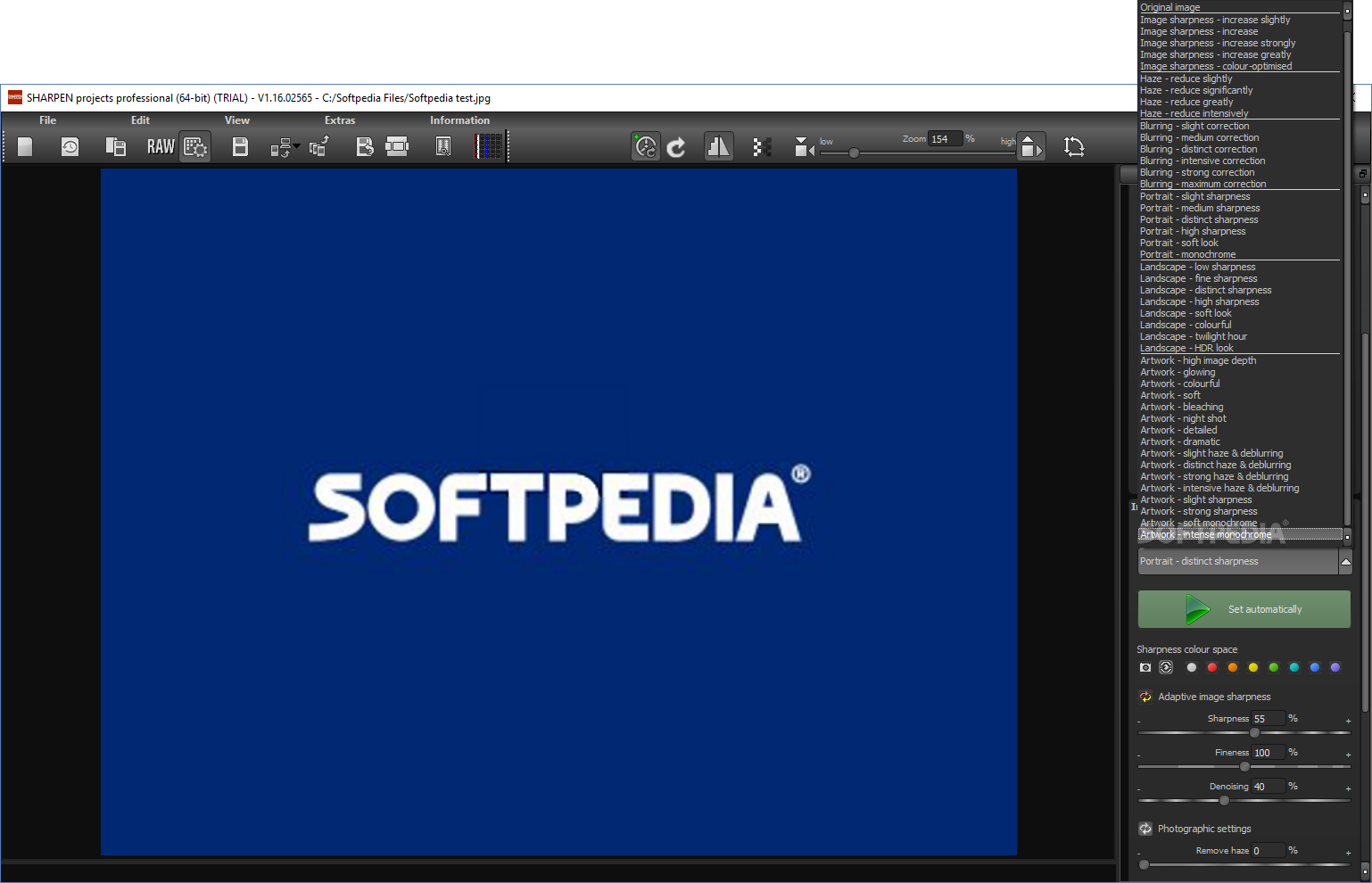The height and width of the screenshot is (883, 1372).
Task: Click the RAW module toolbar icon
Action: coord(161,146)
